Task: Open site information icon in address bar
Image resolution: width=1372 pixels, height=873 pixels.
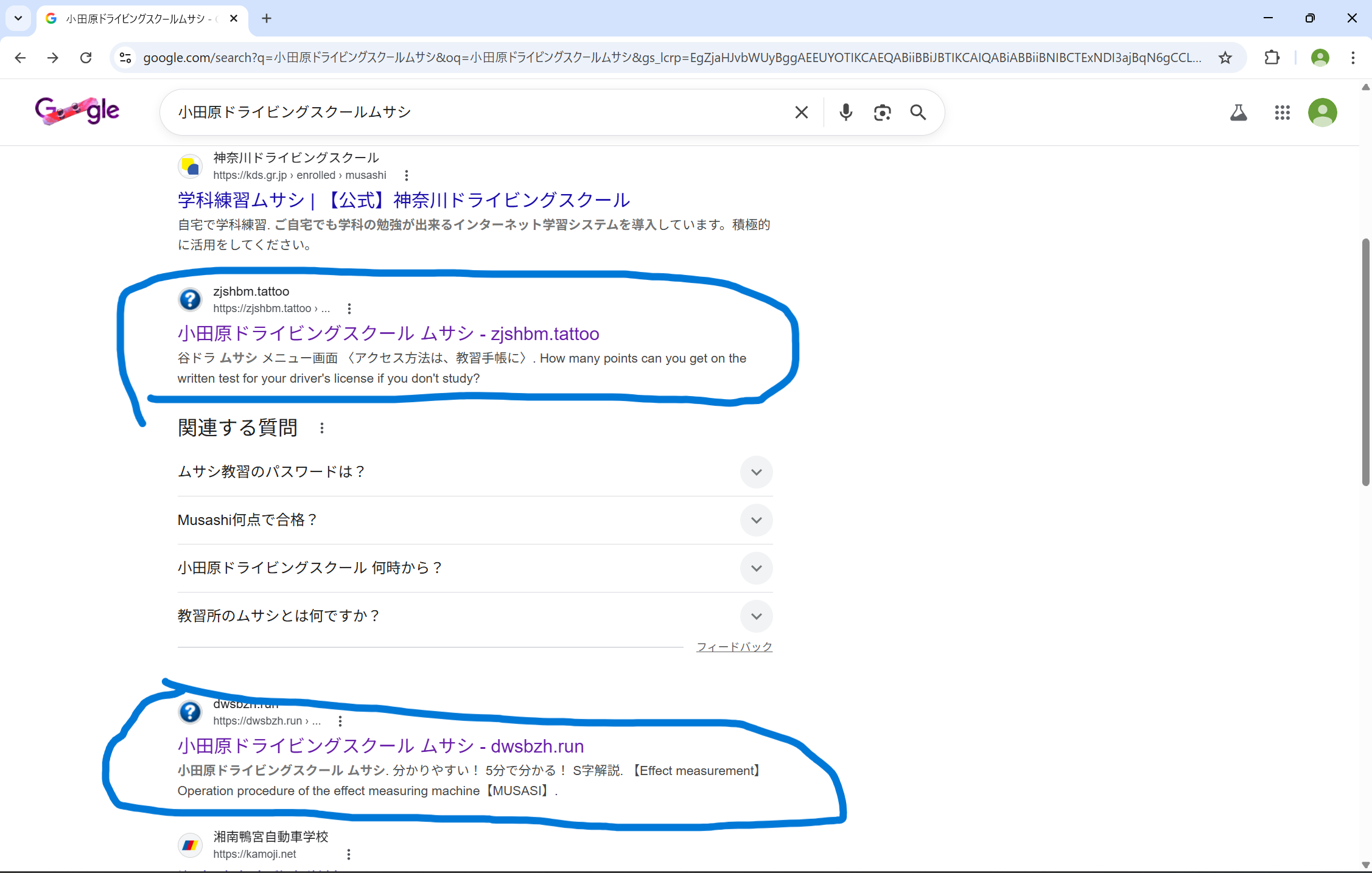Action: (x=125, y=57)
